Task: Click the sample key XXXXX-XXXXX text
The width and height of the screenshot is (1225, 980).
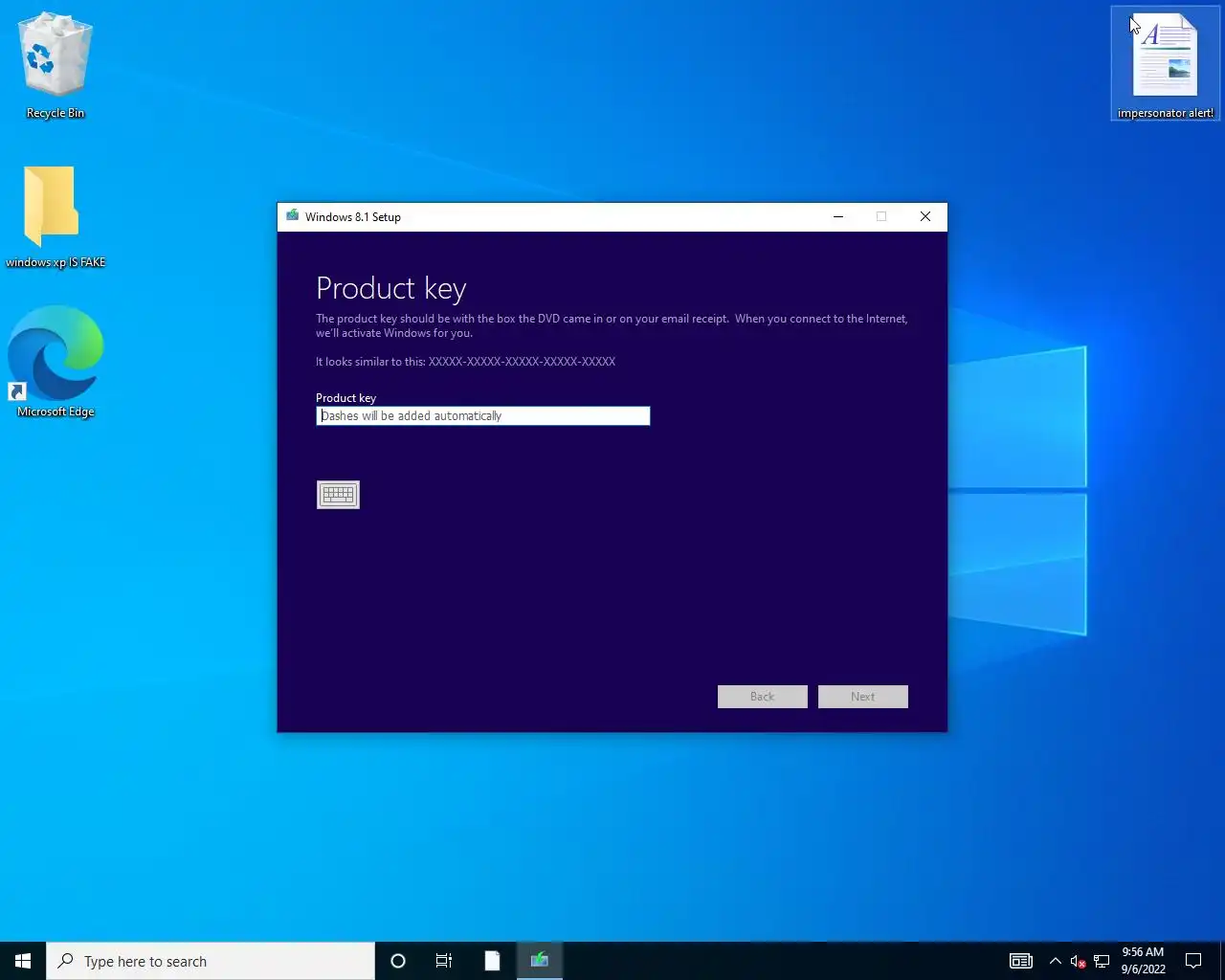Action: (x=522, y=362)
